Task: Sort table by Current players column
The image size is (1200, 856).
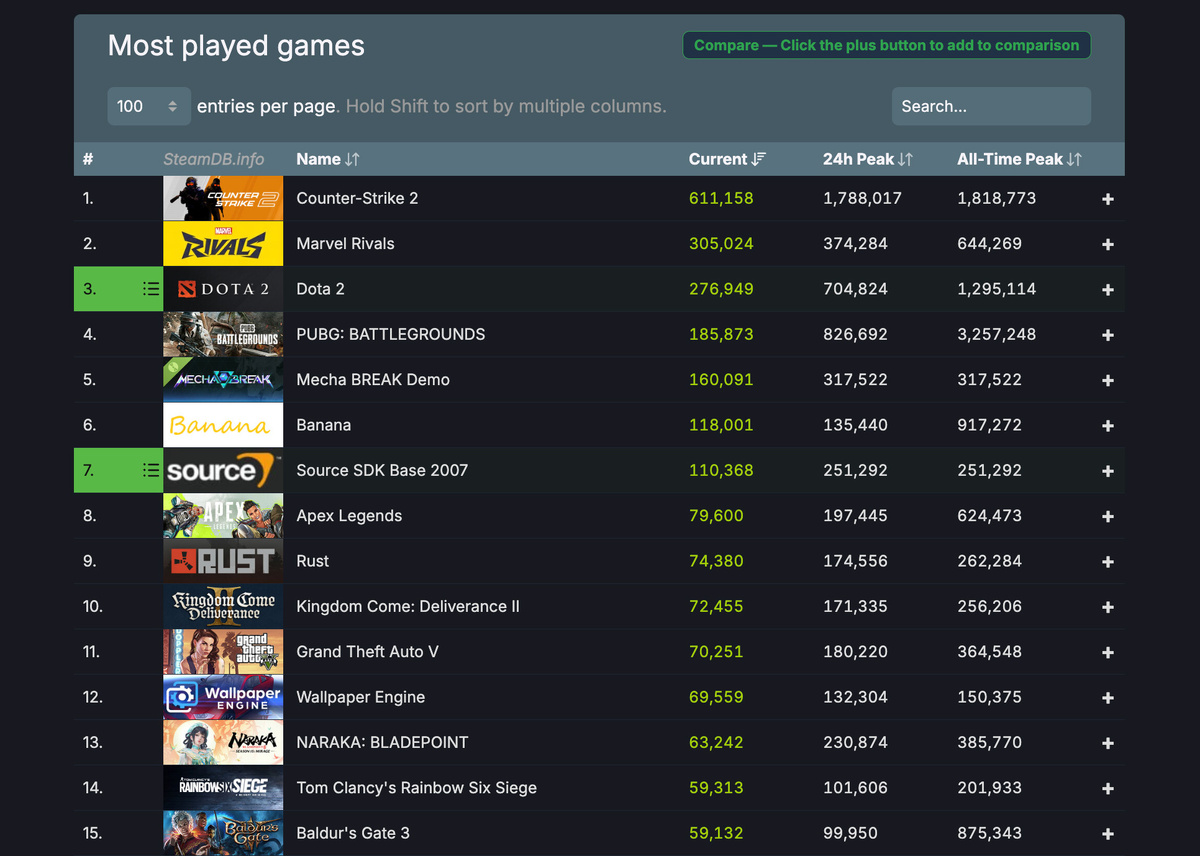Action: pos(727,159)
